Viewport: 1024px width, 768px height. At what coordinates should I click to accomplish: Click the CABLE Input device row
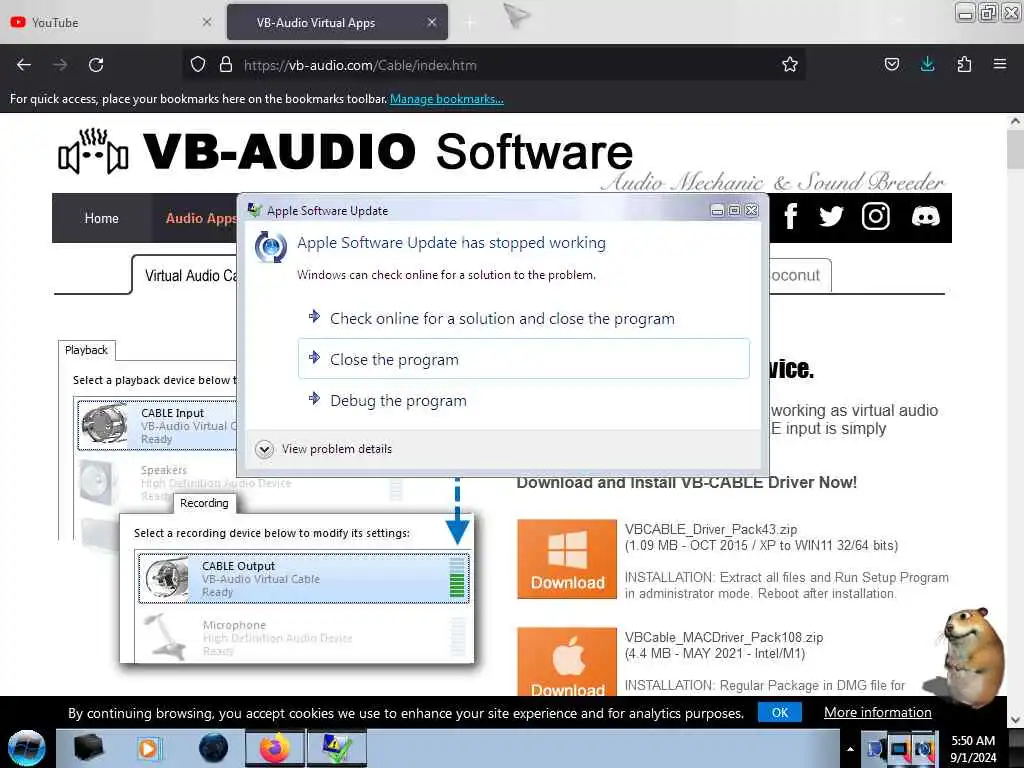tap(157, 426)
